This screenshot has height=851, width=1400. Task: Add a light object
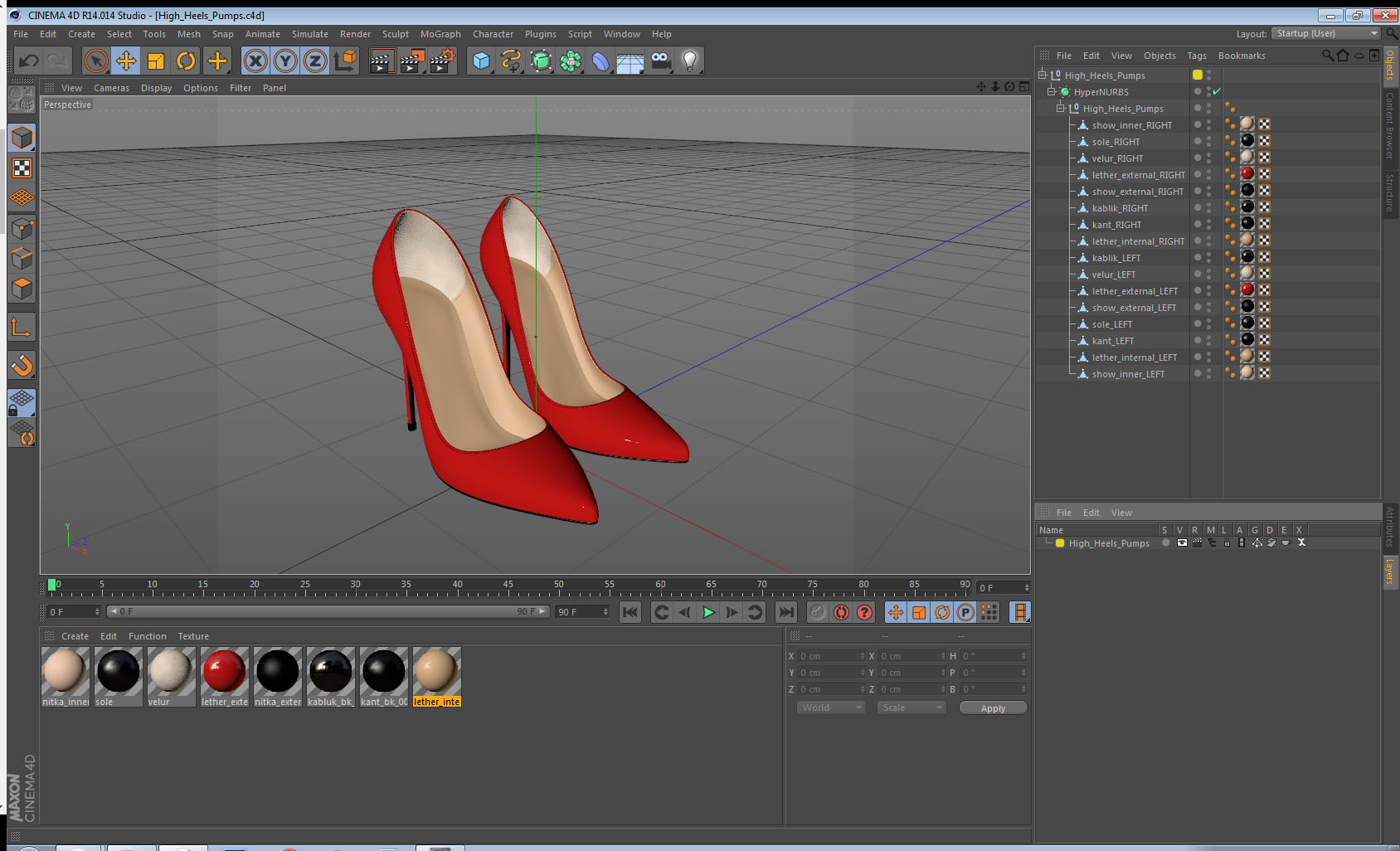click(690, 61)
